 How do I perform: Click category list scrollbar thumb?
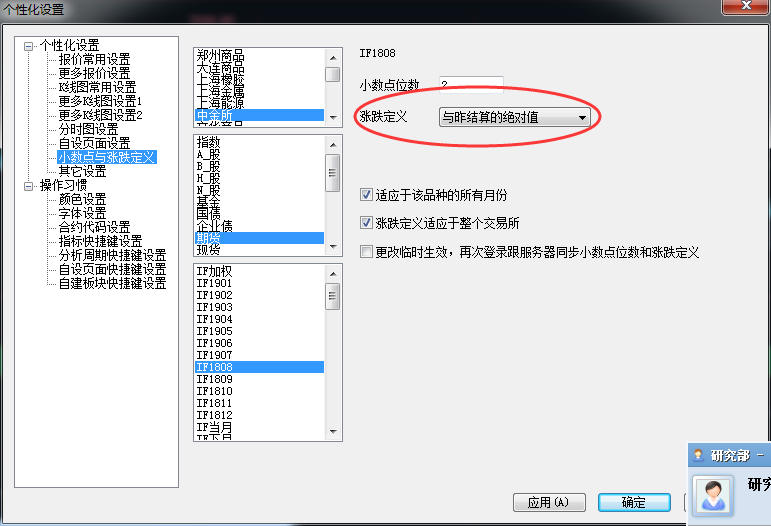[x=333, y=173]
